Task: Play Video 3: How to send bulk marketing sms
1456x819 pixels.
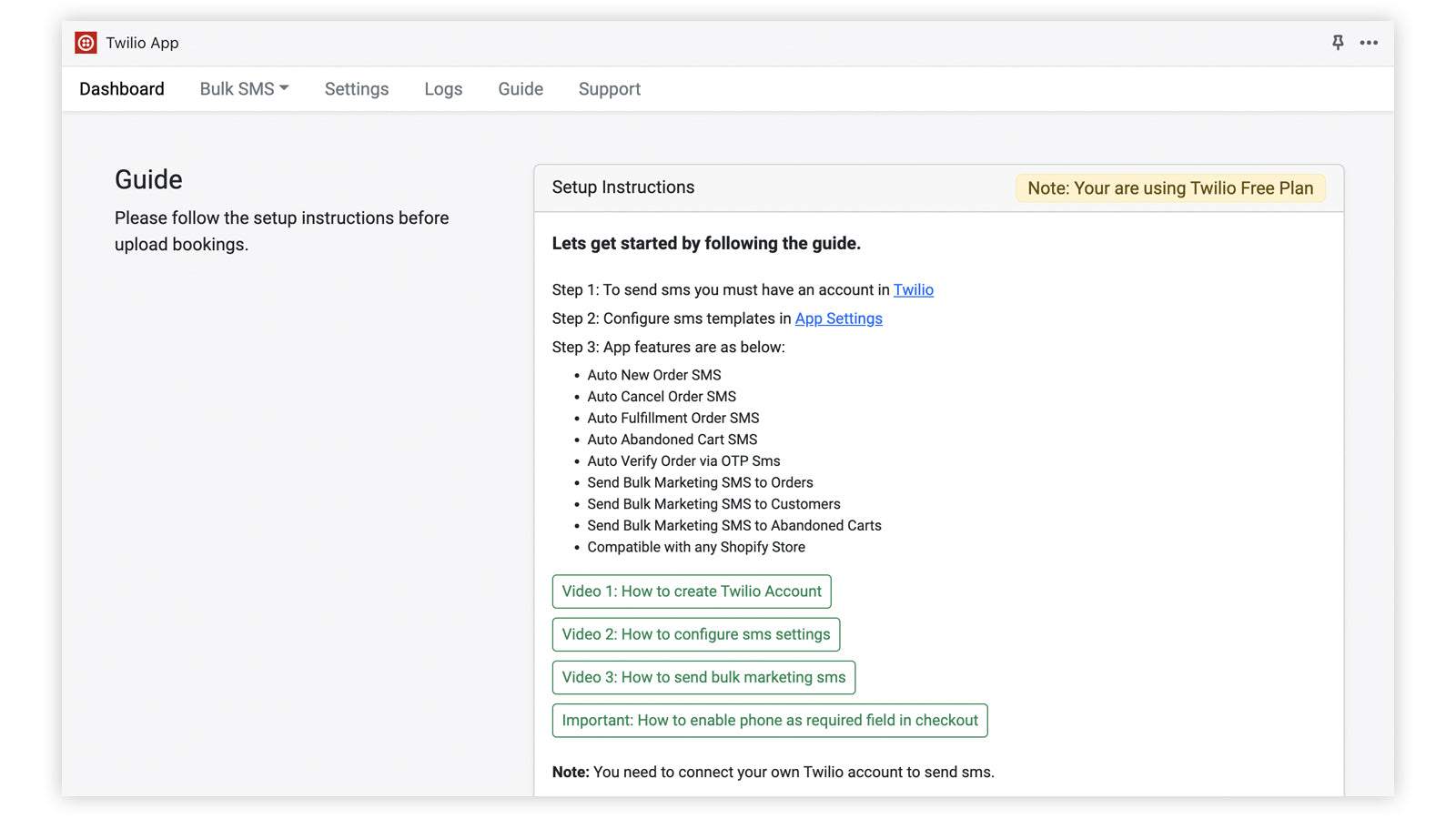Action: click(703, 677)
